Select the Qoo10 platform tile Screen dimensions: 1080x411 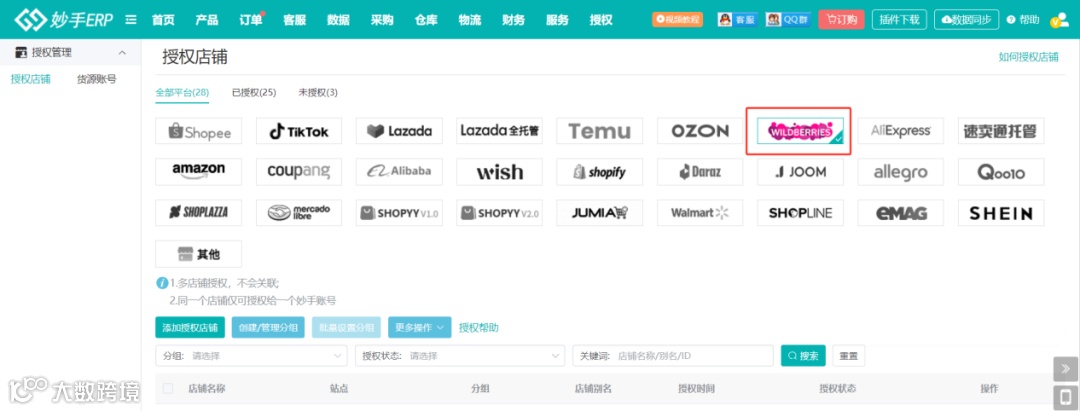click(x=1001, y=171)
